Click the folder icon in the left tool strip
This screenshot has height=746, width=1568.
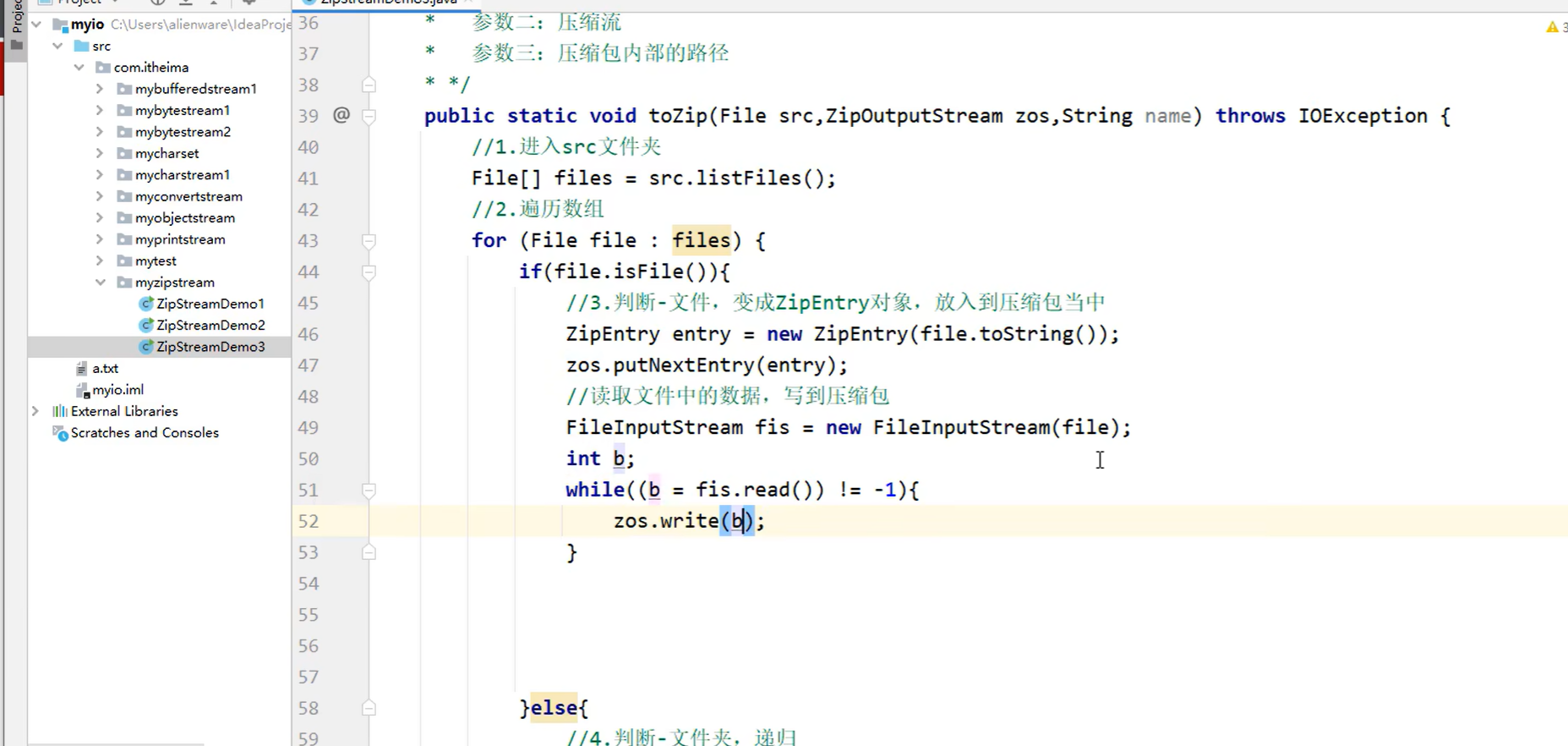16,44
